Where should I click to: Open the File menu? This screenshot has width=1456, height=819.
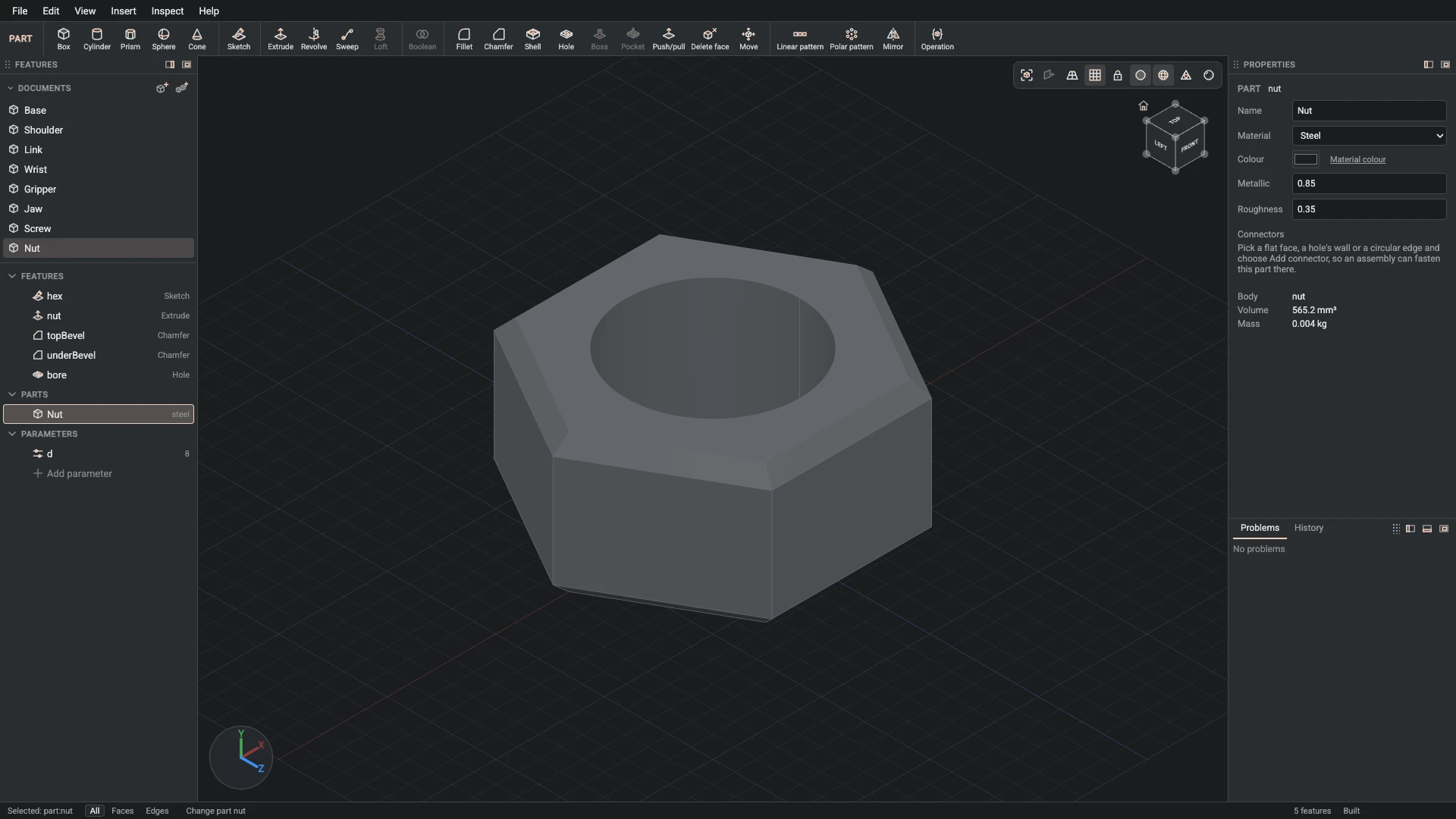pos(20,11)
